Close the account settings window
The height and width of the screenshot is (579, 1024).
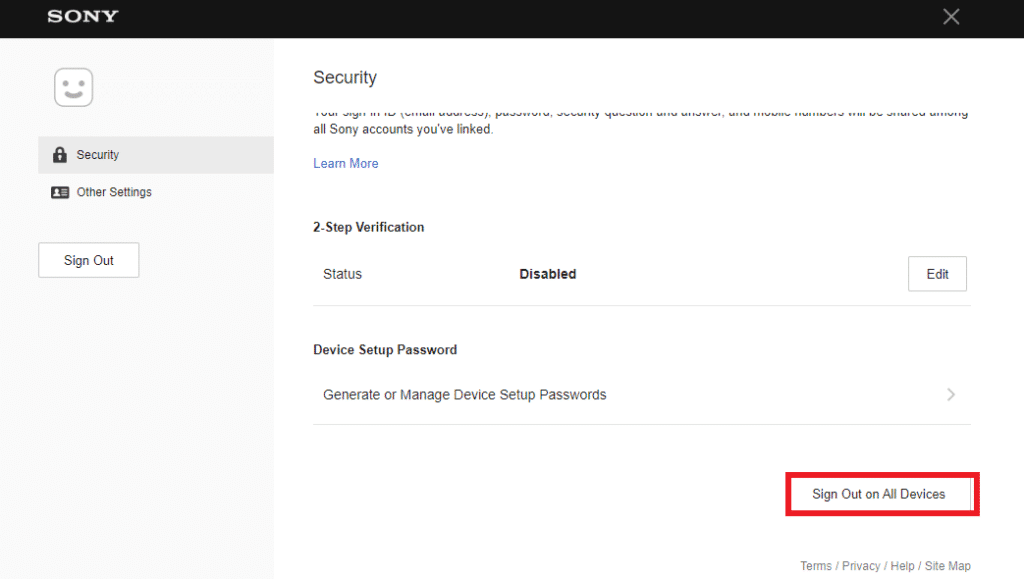(951, 16)
